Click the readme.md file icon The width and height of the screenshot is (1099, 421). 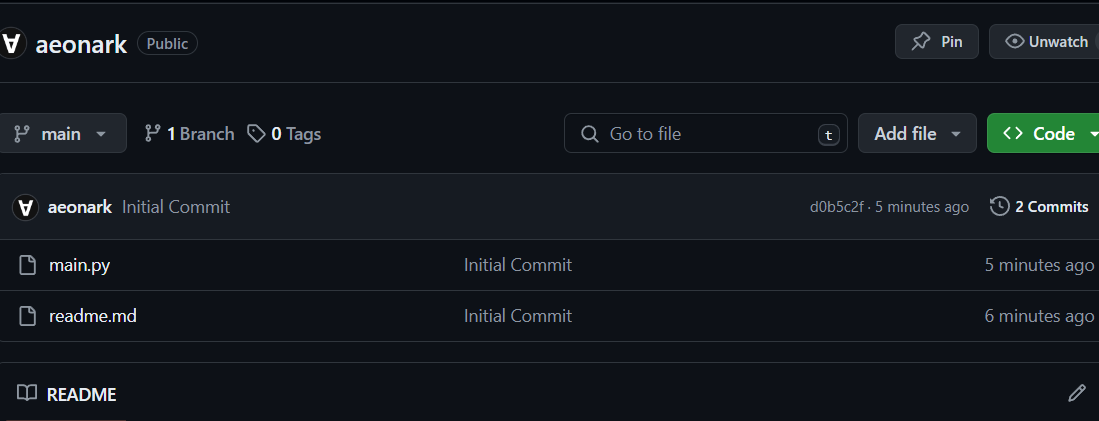point(28,316)
